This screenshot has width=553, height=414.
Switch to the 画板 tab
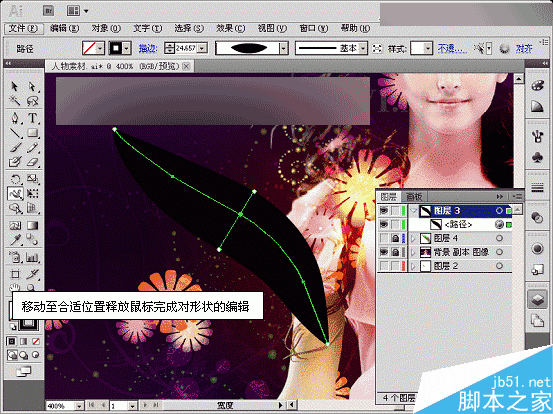coord(414,196)
